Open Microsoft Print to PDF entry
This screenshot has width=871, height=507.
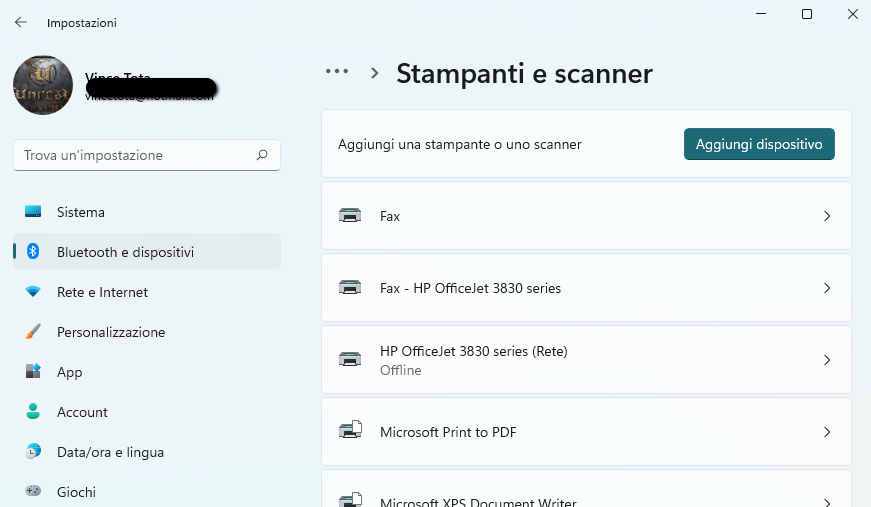(x=586, y=432)
